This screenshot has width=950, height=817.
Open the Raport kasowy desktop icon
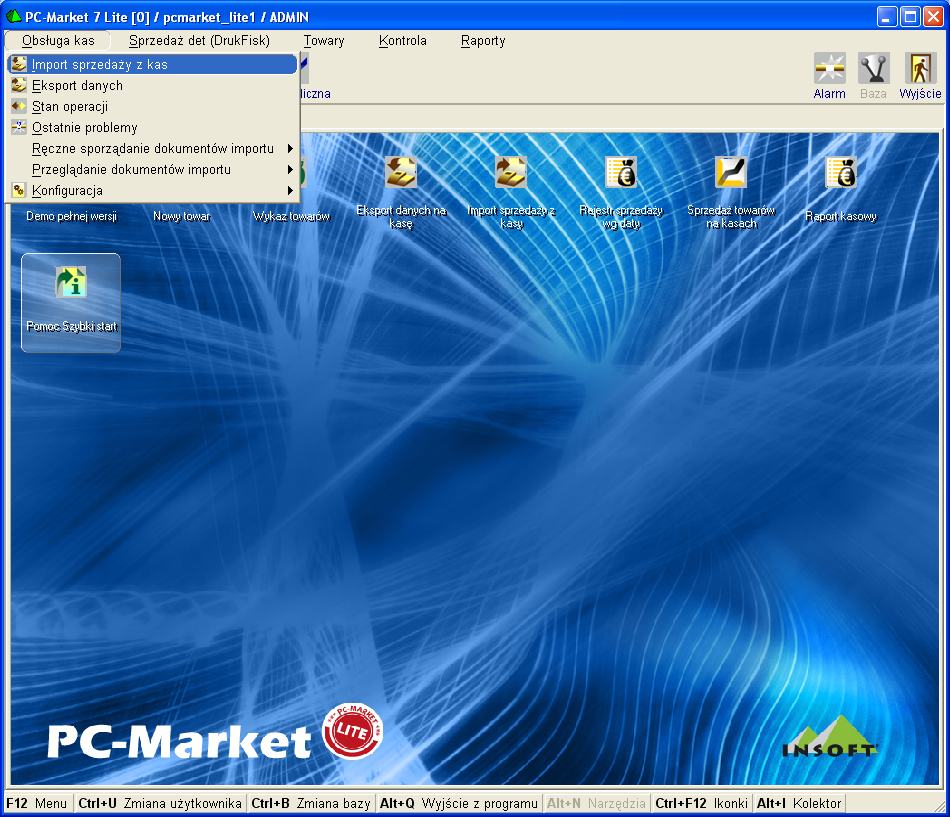pos(841,173)
